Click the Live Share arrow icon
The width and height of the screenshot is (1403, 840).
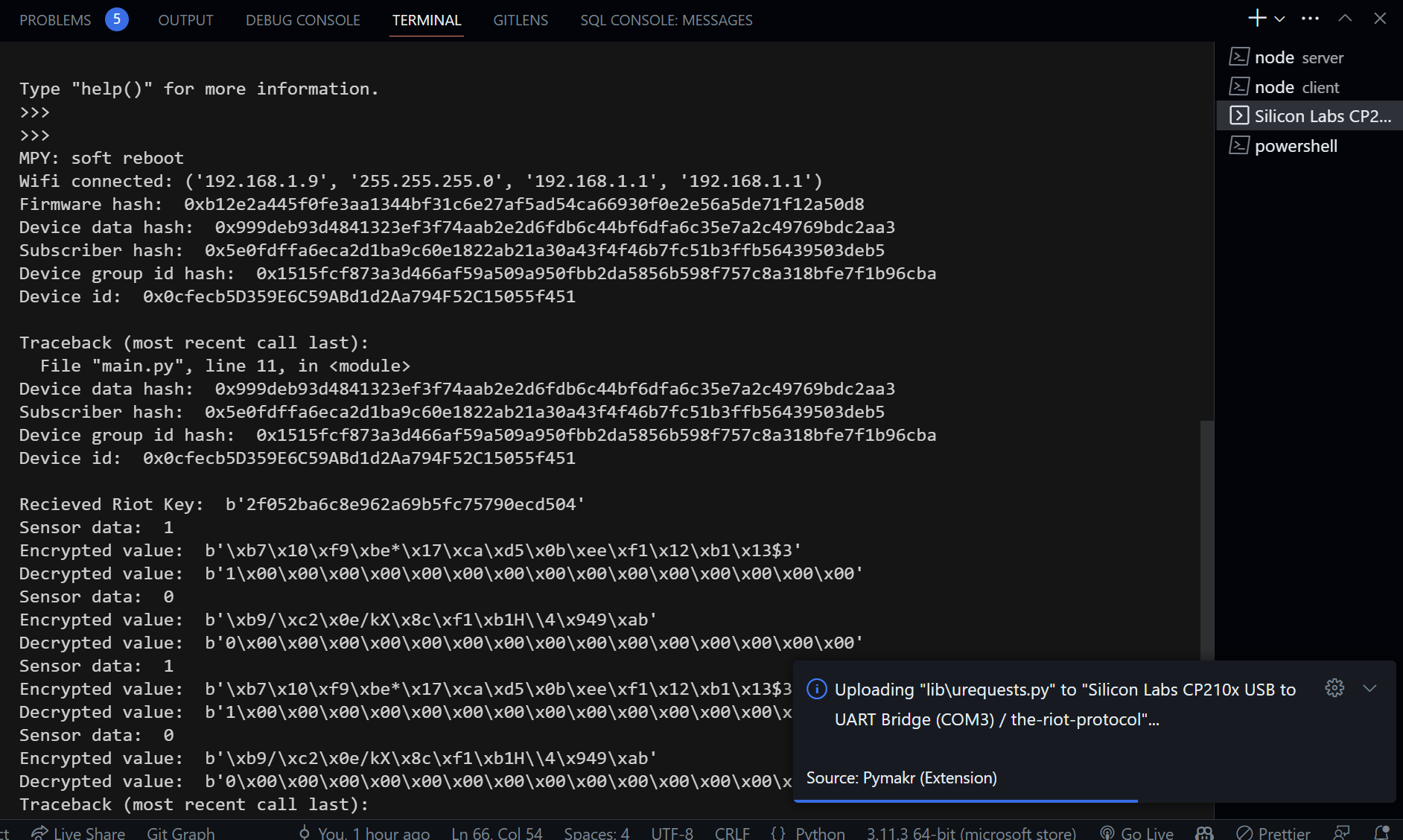[39, 833]
